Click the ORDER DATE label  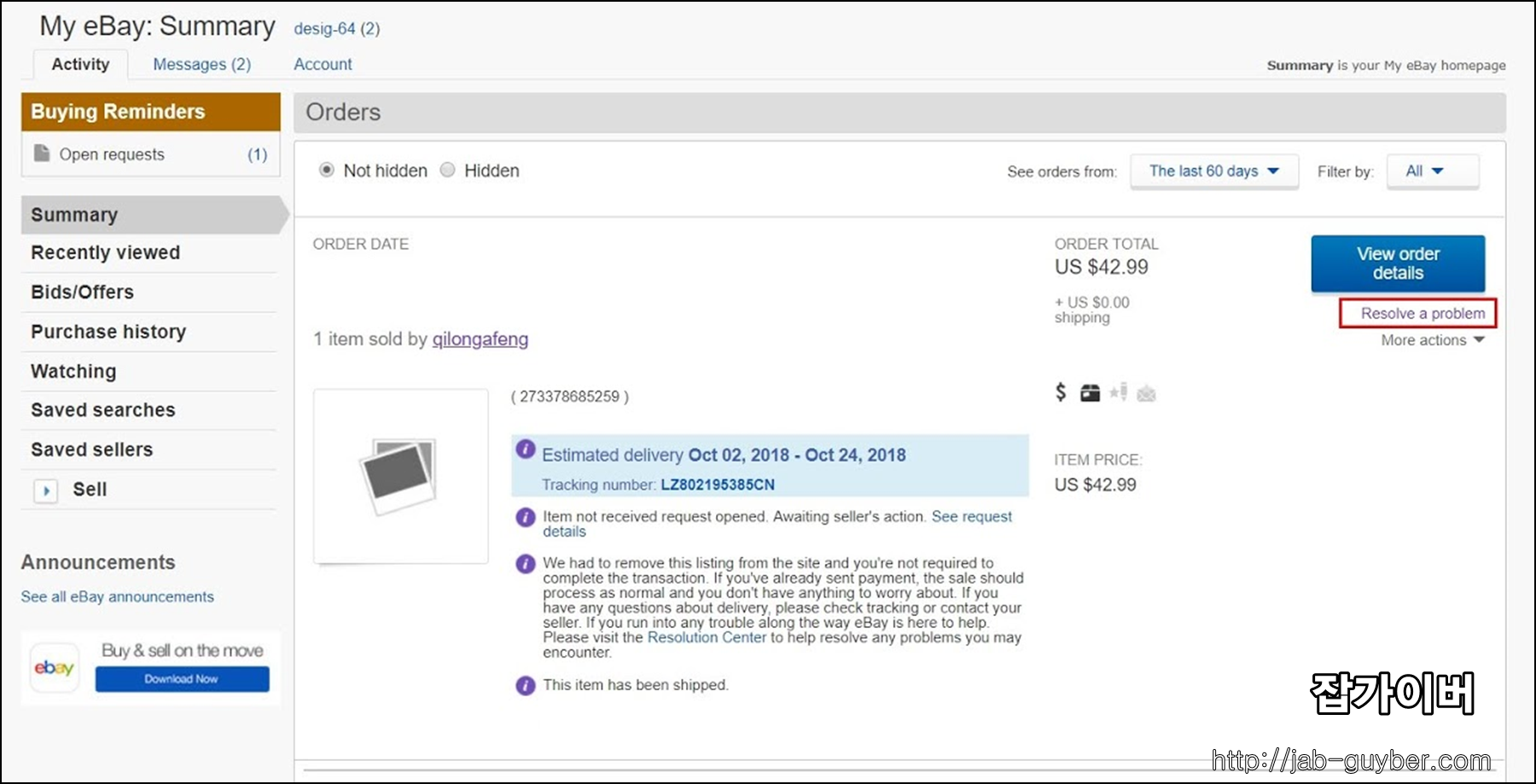coord(361,244)
